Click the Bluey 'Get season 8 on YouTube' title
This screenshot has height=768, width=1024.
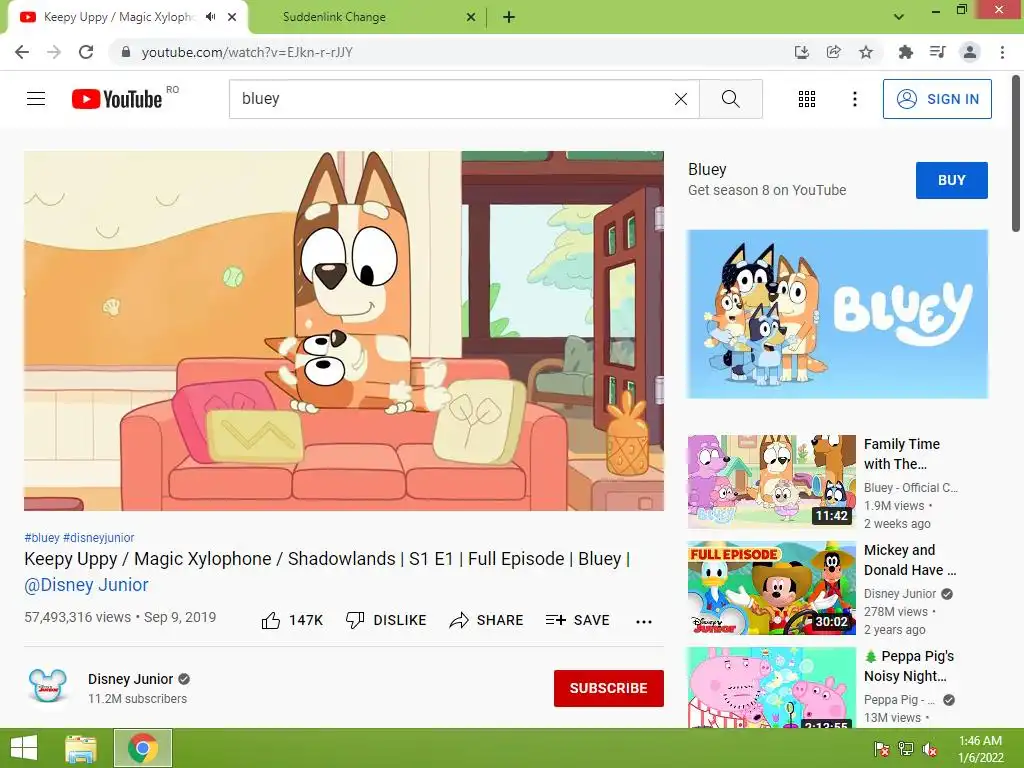pos(767,180)
